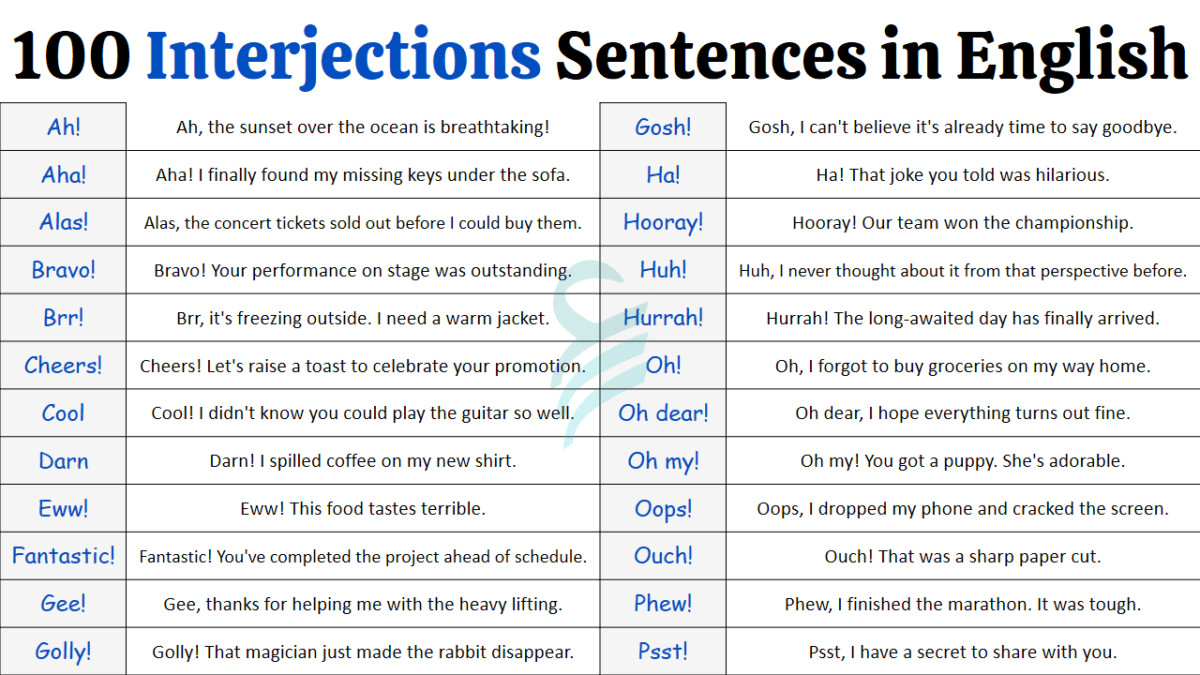
Task: Select the sentence about winning the championship
Action: tap(962, 223)
